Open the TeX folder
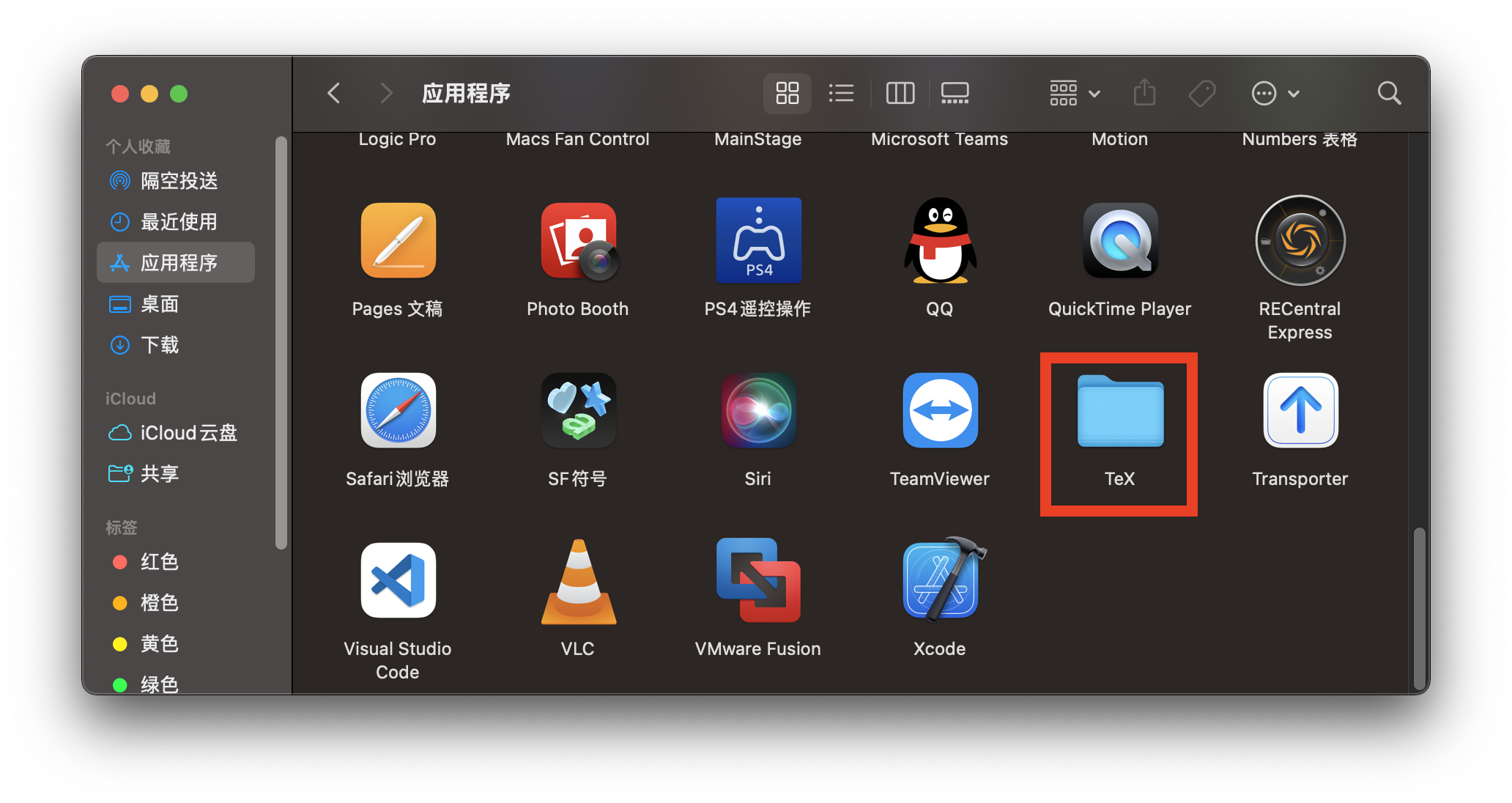 pyautogui.click(x=1120, y=410)
